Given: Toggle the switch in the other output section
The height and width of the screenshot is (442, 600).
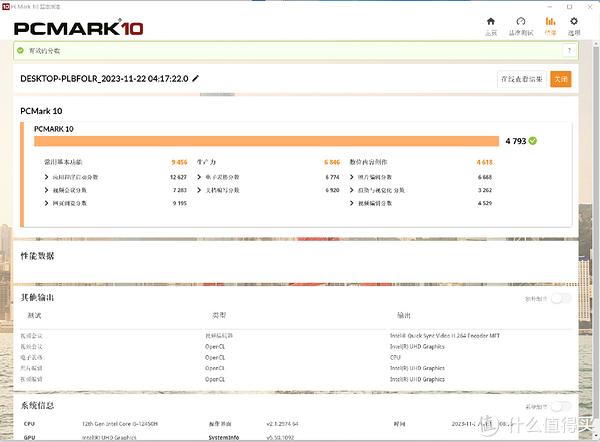Looking at the screenshot, I should 561,298.
